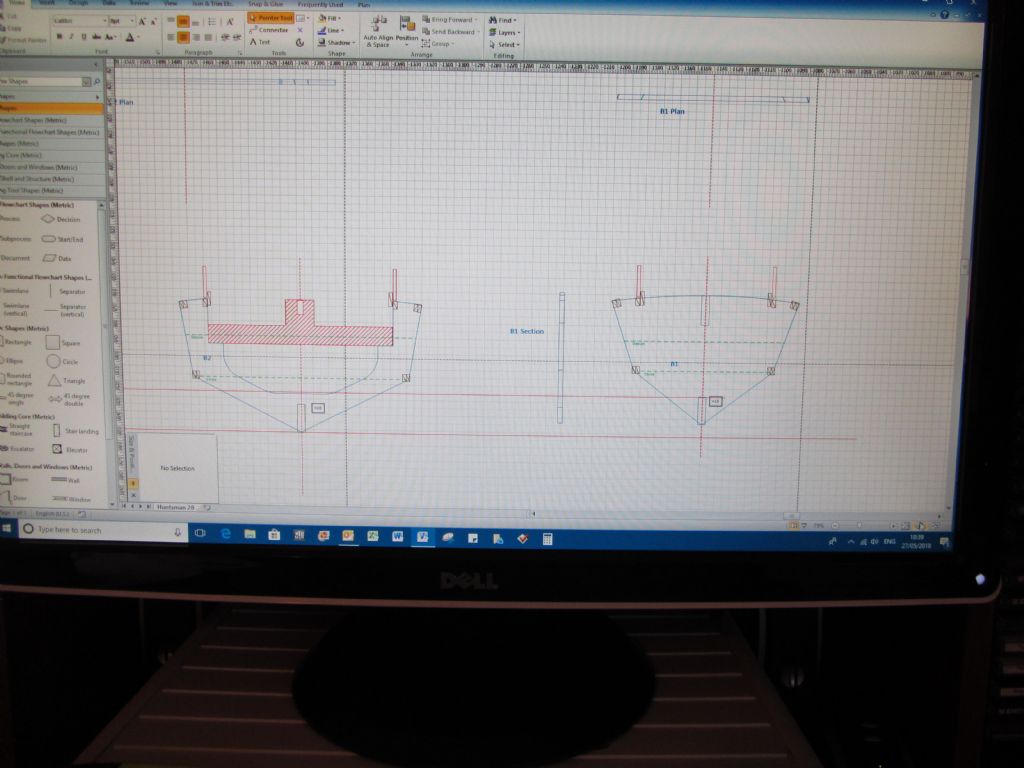Click the search shapes input field
Image resolution: width=1024 pixels, height=768 pixels.
tap(44, 82)
